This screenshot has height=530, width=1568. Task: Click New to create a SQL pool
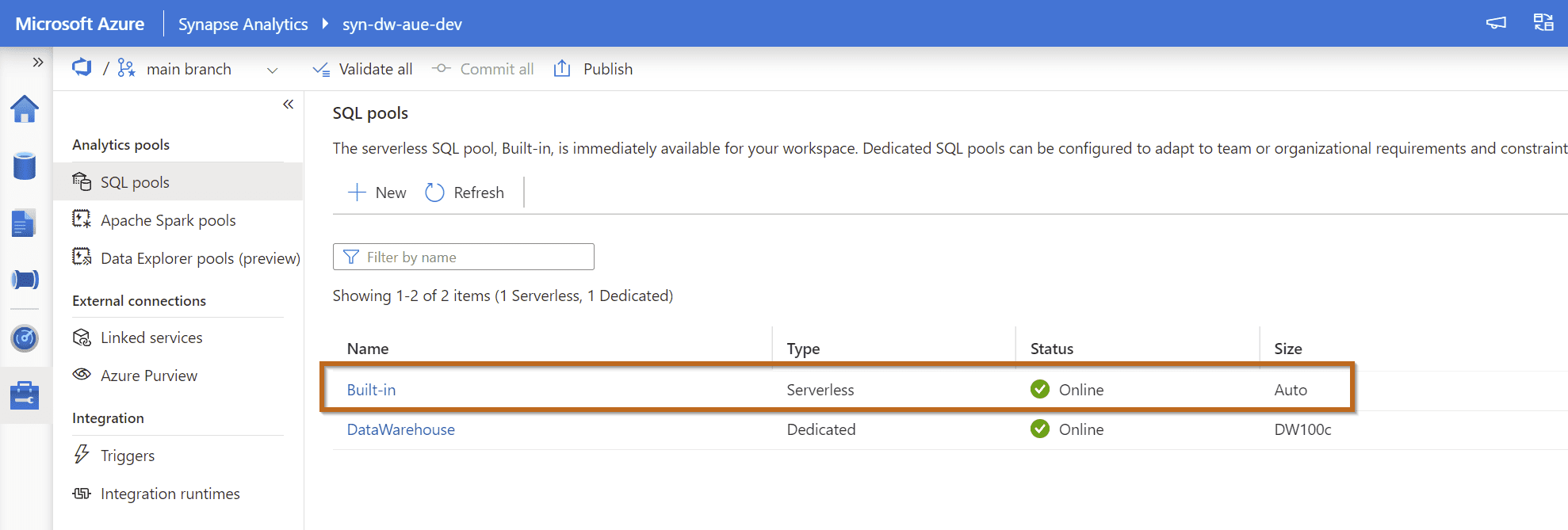(x=377, y=193)
